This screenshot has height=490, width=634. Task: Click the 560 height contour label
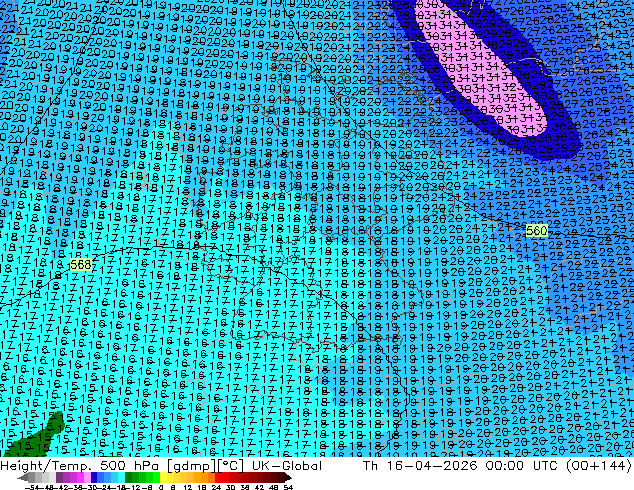[537, 230]
